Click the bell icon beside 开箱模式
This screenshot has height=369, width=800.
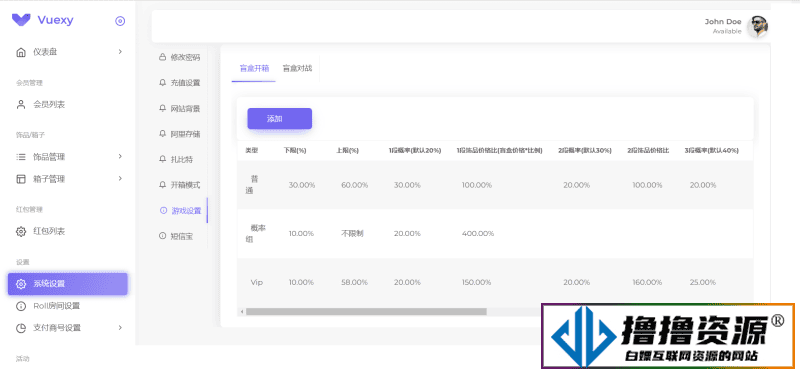pyautogui.click(x=163, y=185)
